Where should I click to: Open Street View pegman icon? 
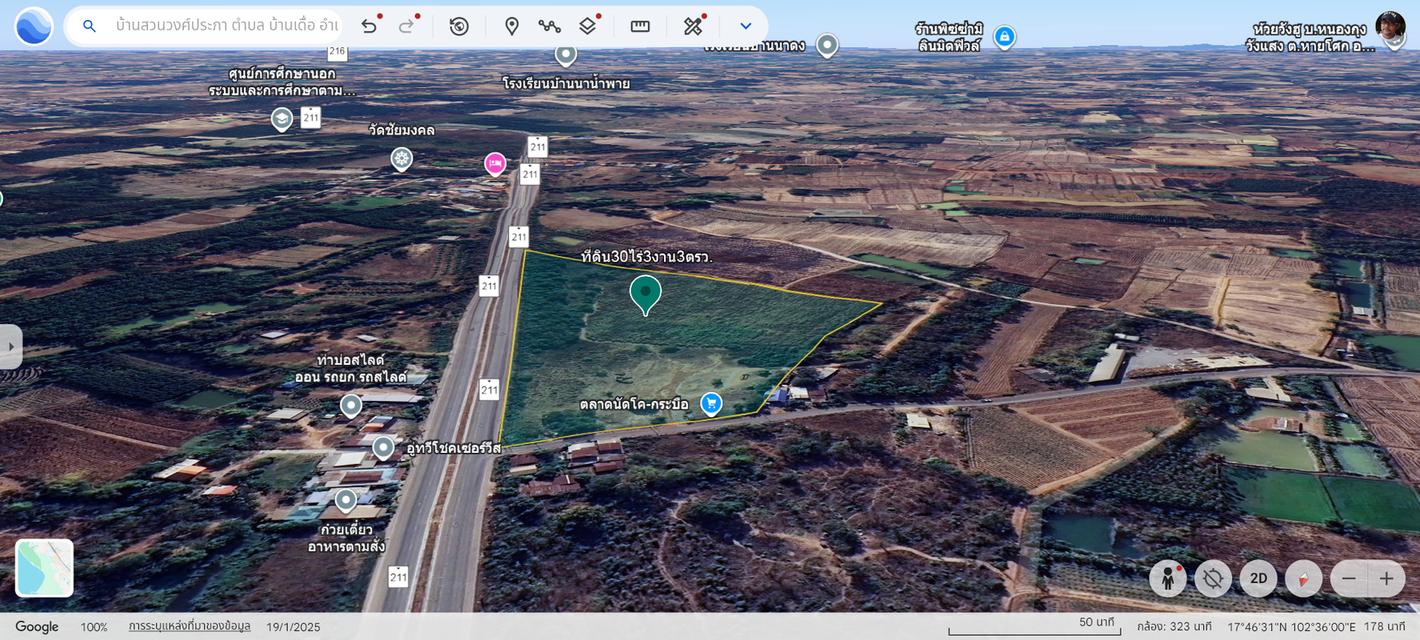(x=1168, y=578)
